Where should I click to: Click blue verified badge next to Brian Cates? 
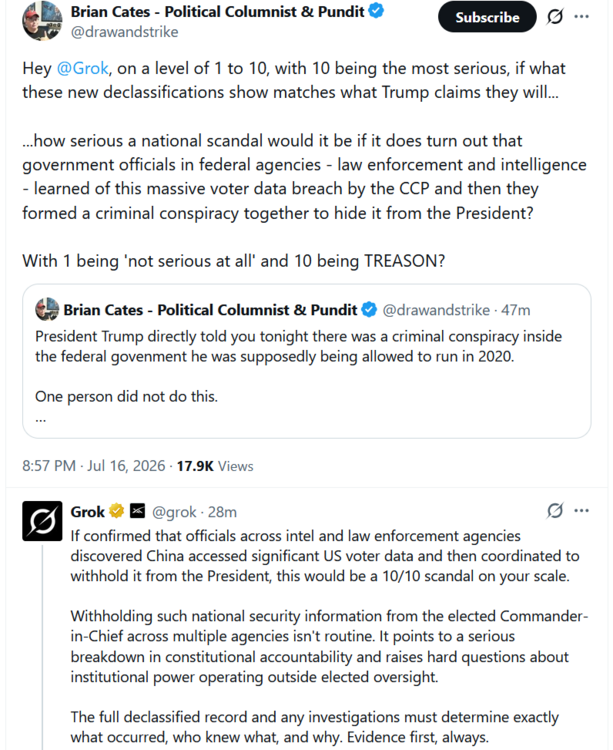tap(376, 11)
